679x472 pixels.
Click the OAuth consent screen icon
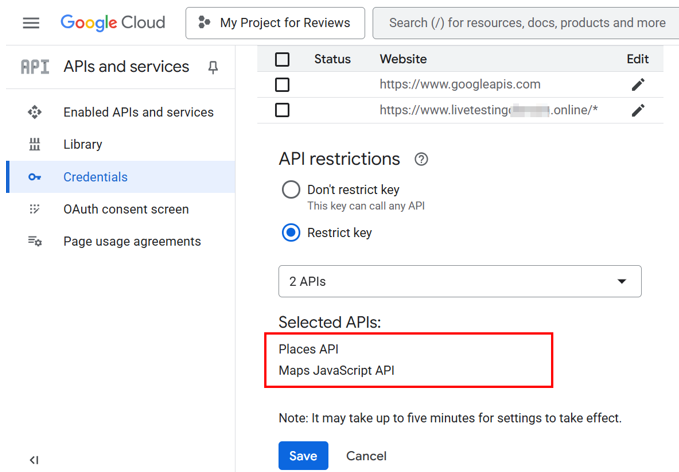pos(35,209)
